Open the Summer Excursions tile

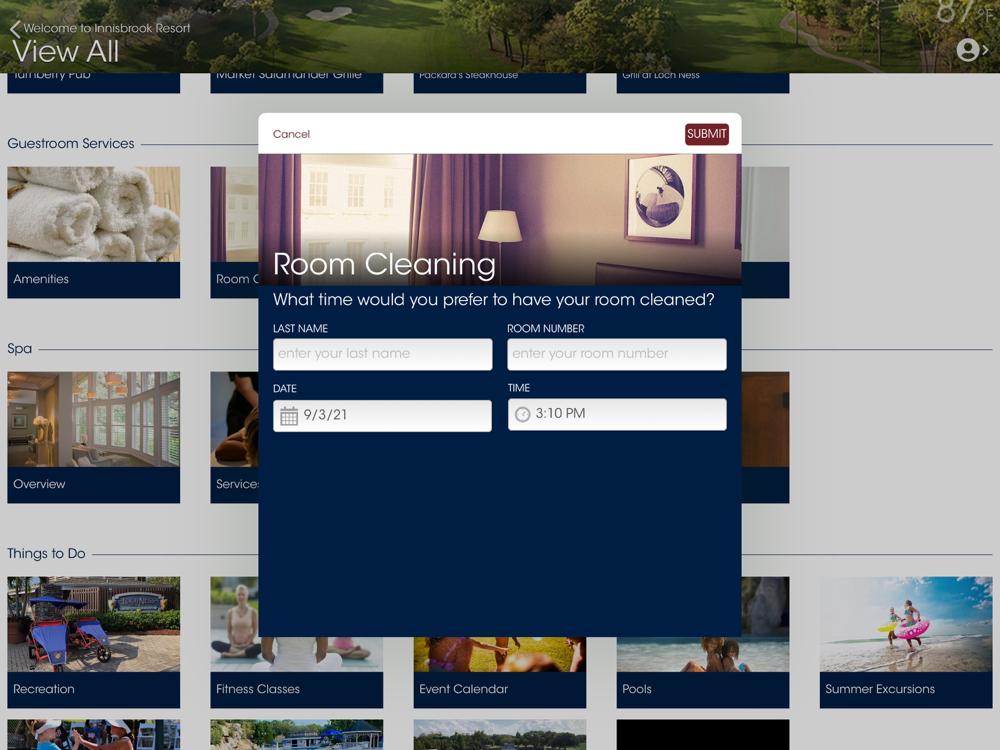click(906, 642)
